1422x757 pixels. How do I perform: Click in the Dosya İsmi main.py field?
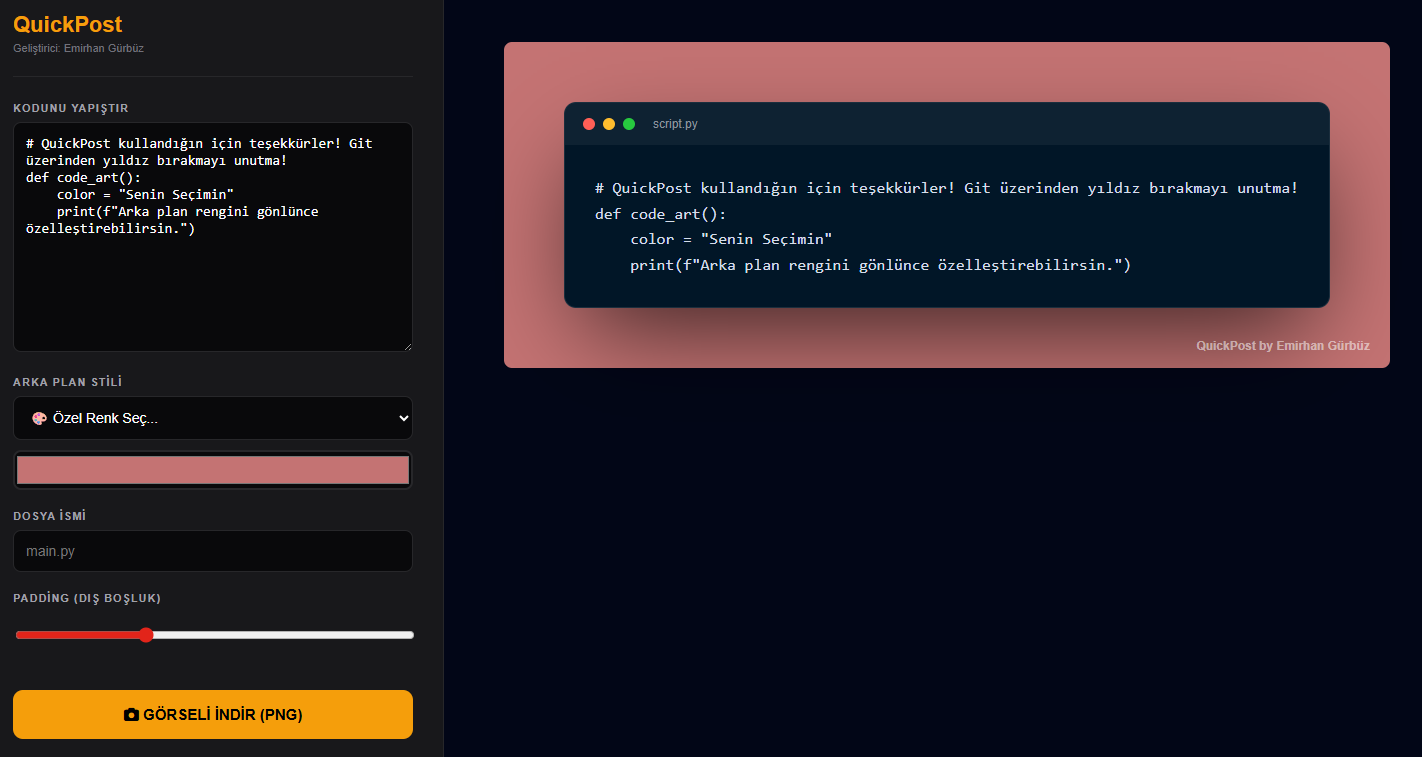(213, 551)
